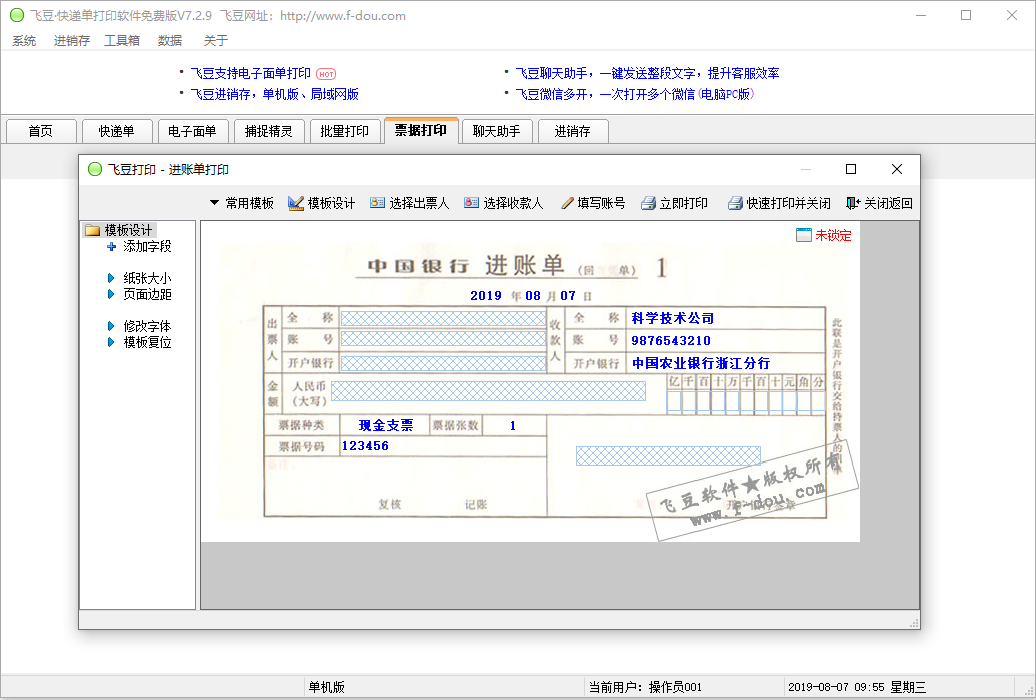Screen dimensions: 1036x700
Task: Click the 立即打印 printer icon
Action: click(648, 204)
